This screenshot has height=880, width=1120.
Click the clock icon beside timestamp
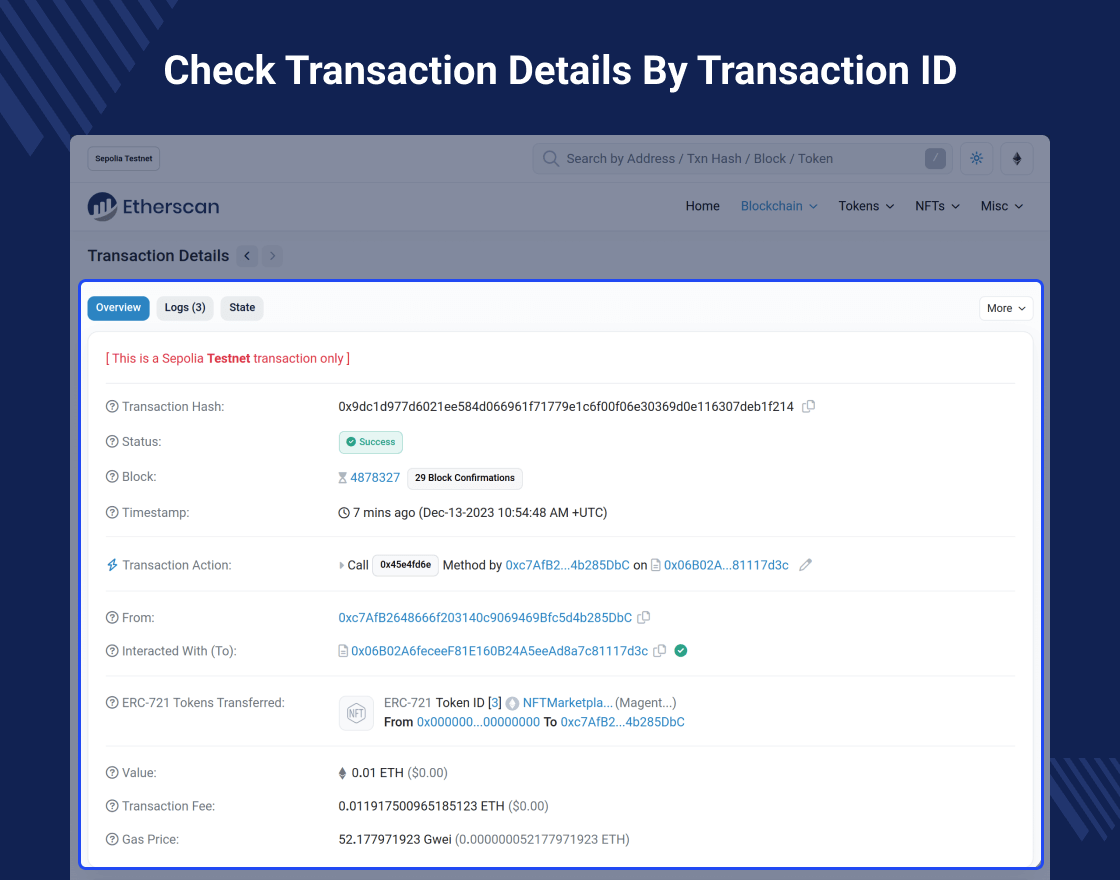tap(344, 513)
